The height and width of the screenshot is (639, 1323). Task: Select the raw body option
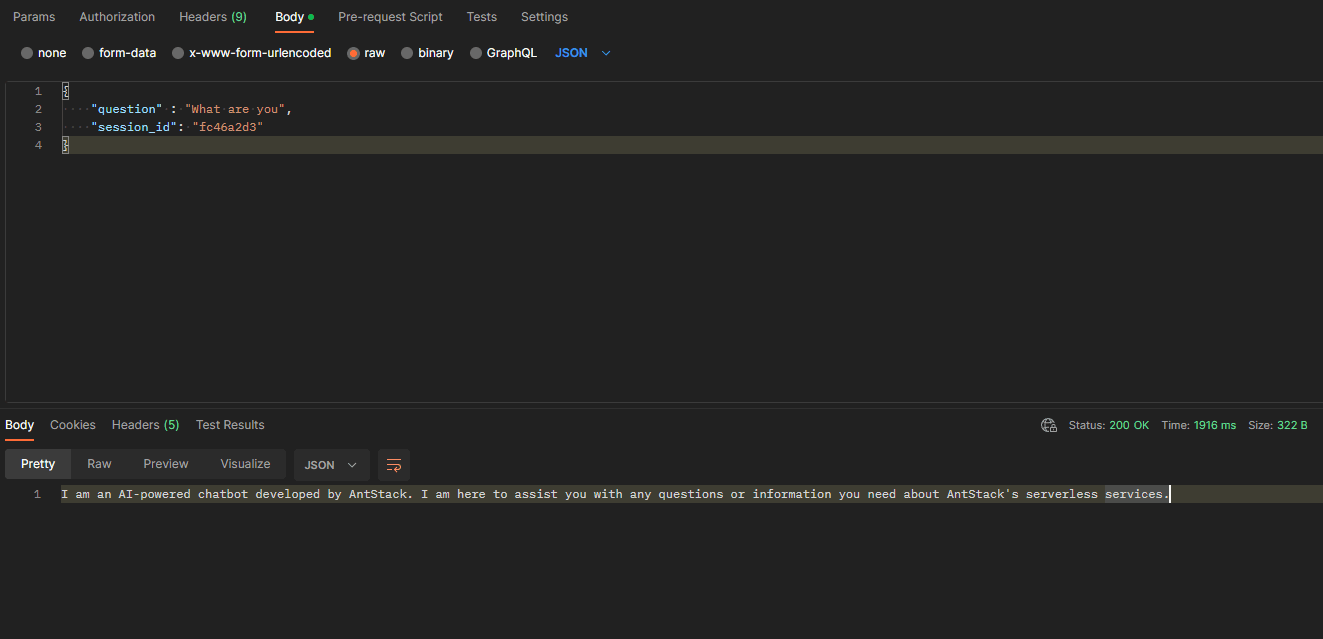(x=366, y=53)
